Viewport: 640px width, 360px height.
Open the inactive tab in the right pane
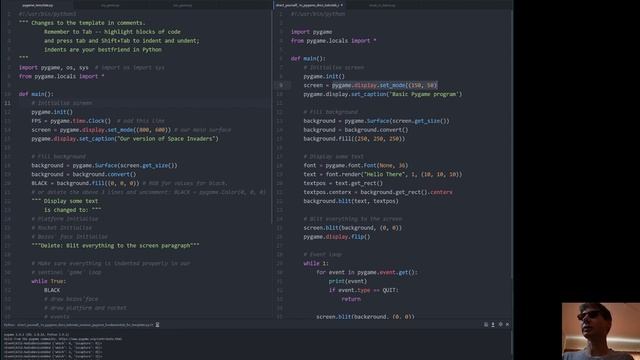(x=382, y=5)
